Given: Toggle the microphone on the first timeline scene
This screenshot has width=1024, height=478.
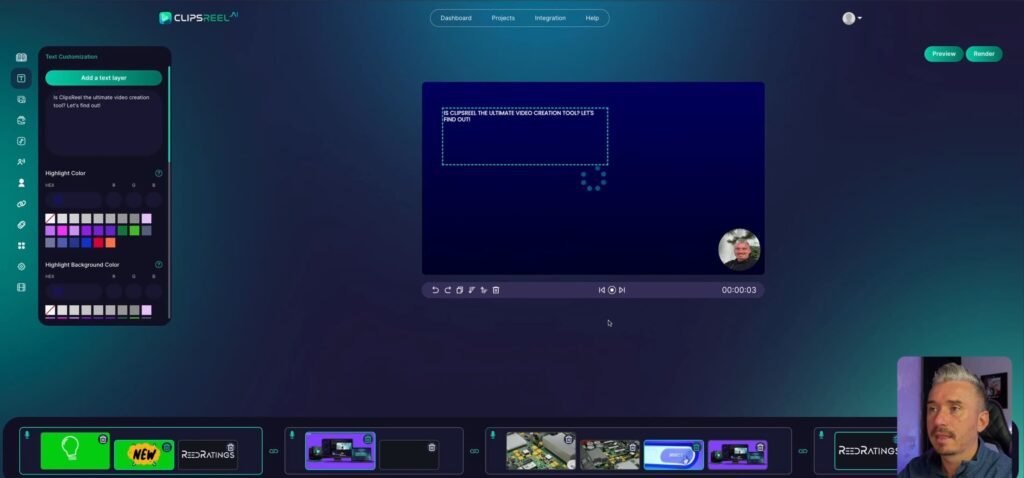Looking at the screenshot, I should pos(27,435).
